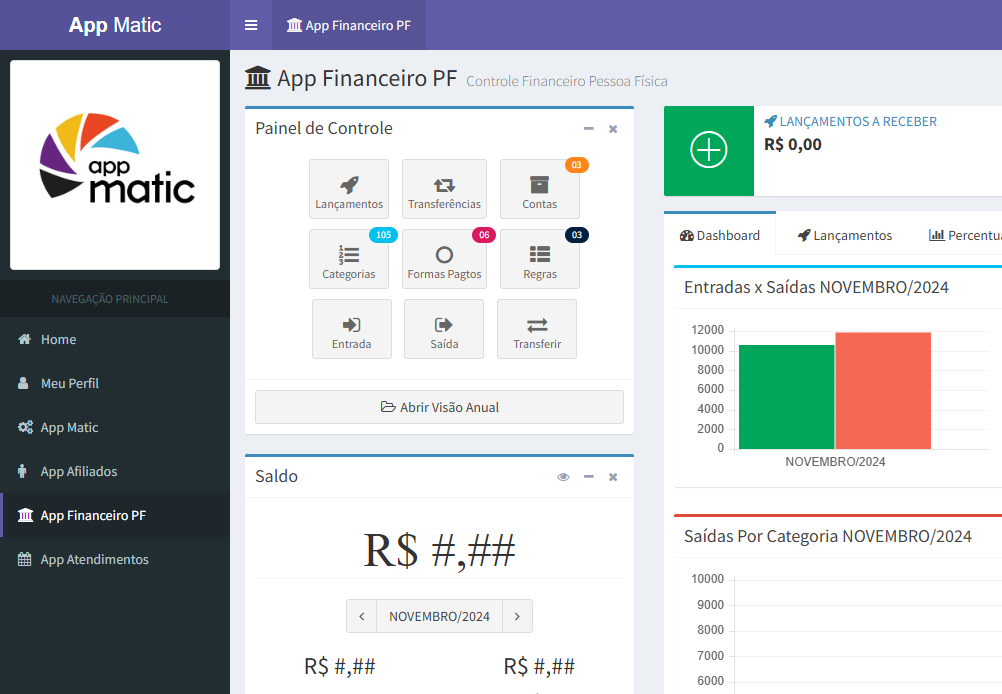This screenshot has width=1002, height=694.
Task: Click the green plus circle button
Action: tap(708, 151)
